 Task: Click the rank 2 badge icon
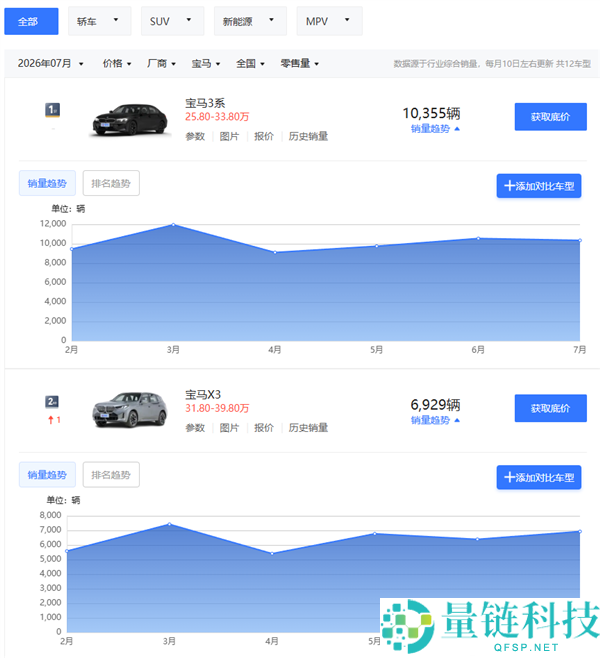tap(52, 402)
